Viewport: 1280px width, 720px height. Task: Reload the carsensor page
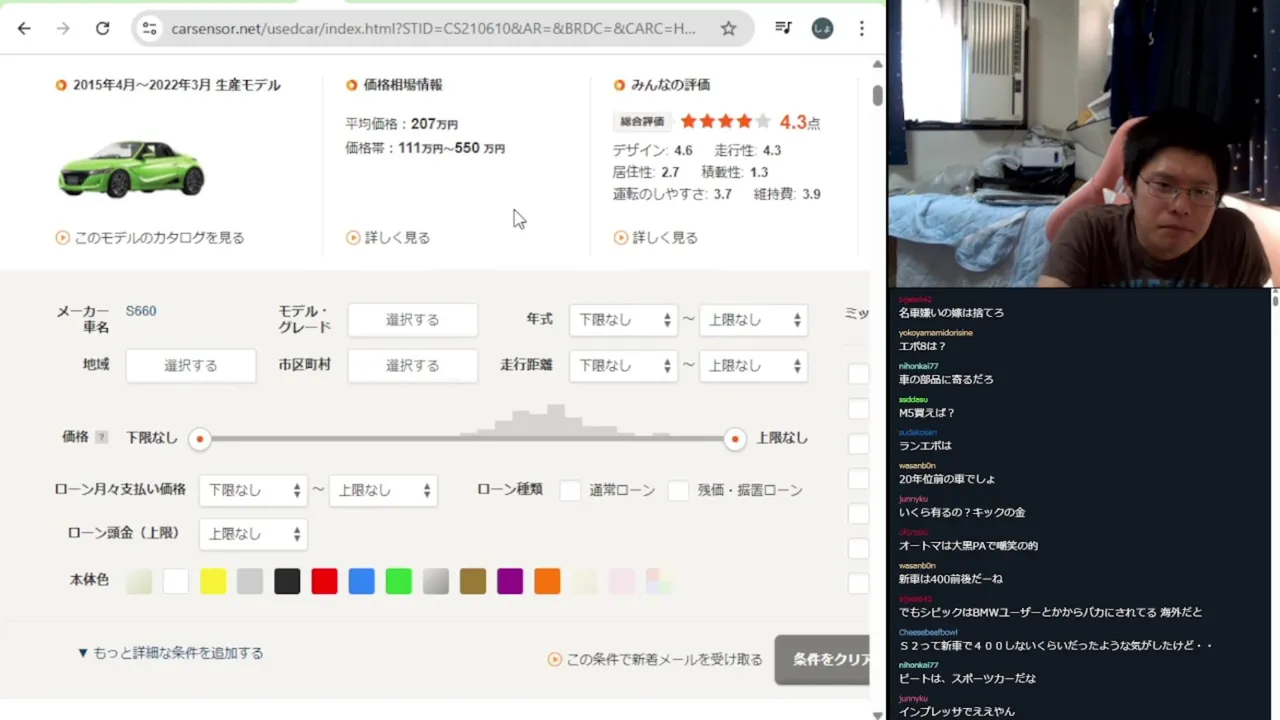[x=102, y=28]
